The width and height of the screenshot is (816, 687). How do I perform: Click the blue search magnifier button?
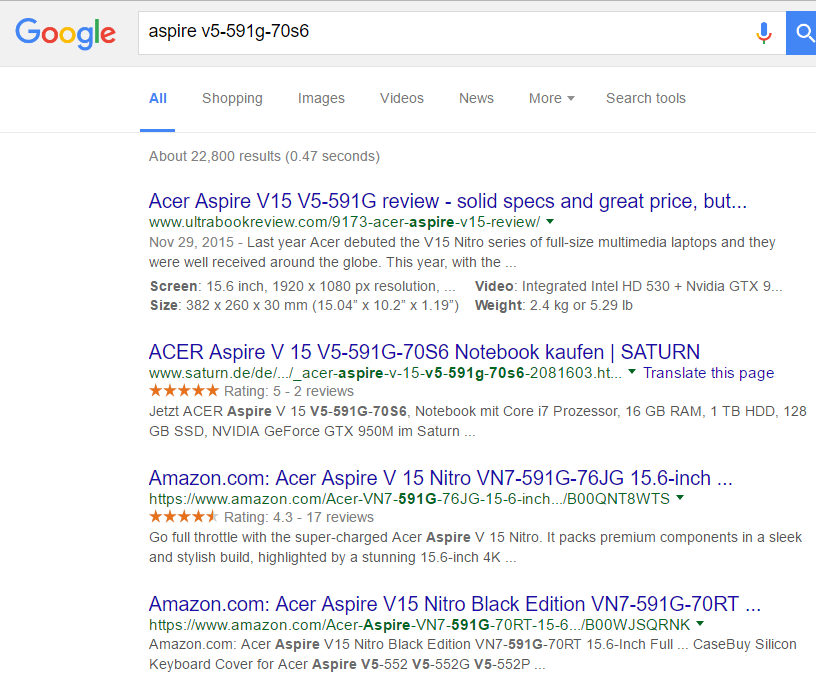801,33
